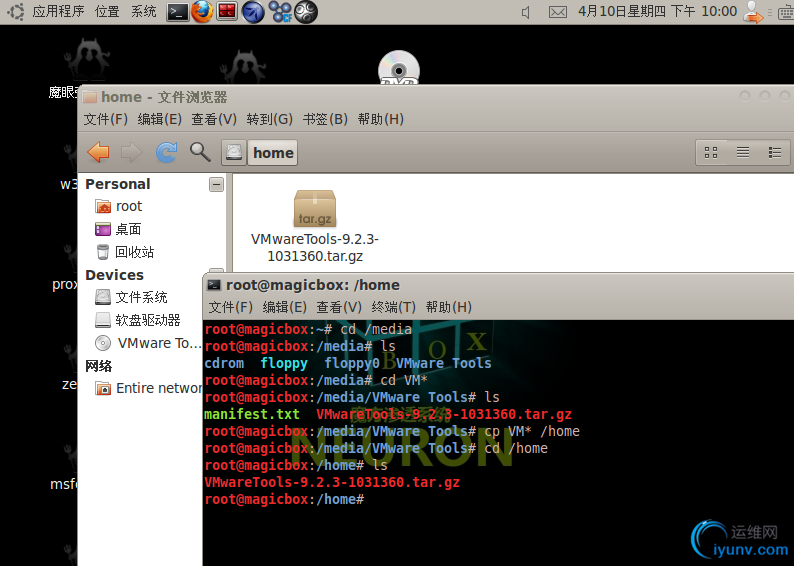794x566 pixels.
Task: Select VMware Tools disc in sidebar
Action: (x=148, y=343)
